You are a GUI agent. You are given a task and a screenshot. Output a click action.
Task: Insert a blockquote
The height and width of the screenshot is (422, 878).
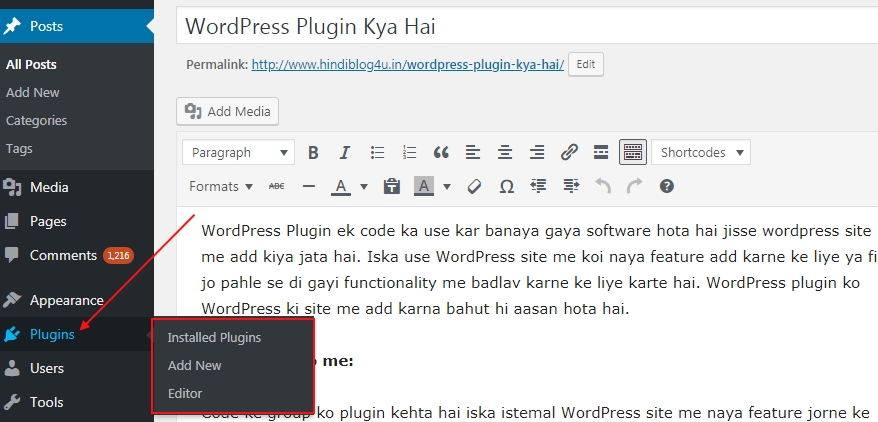point(441,152)
